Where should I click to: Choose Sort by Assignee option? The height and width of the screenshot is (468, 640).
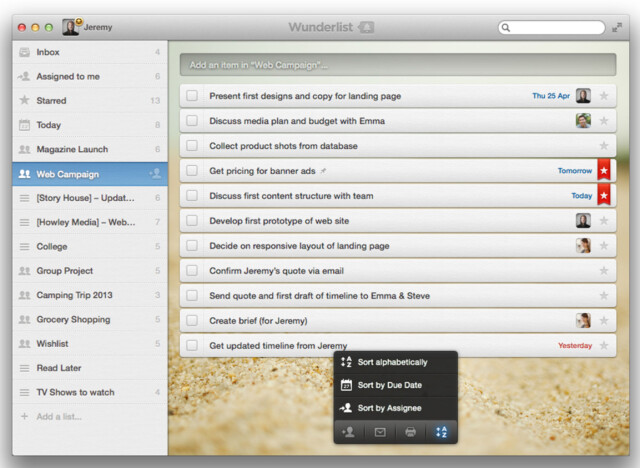click(x=396, y=408)
